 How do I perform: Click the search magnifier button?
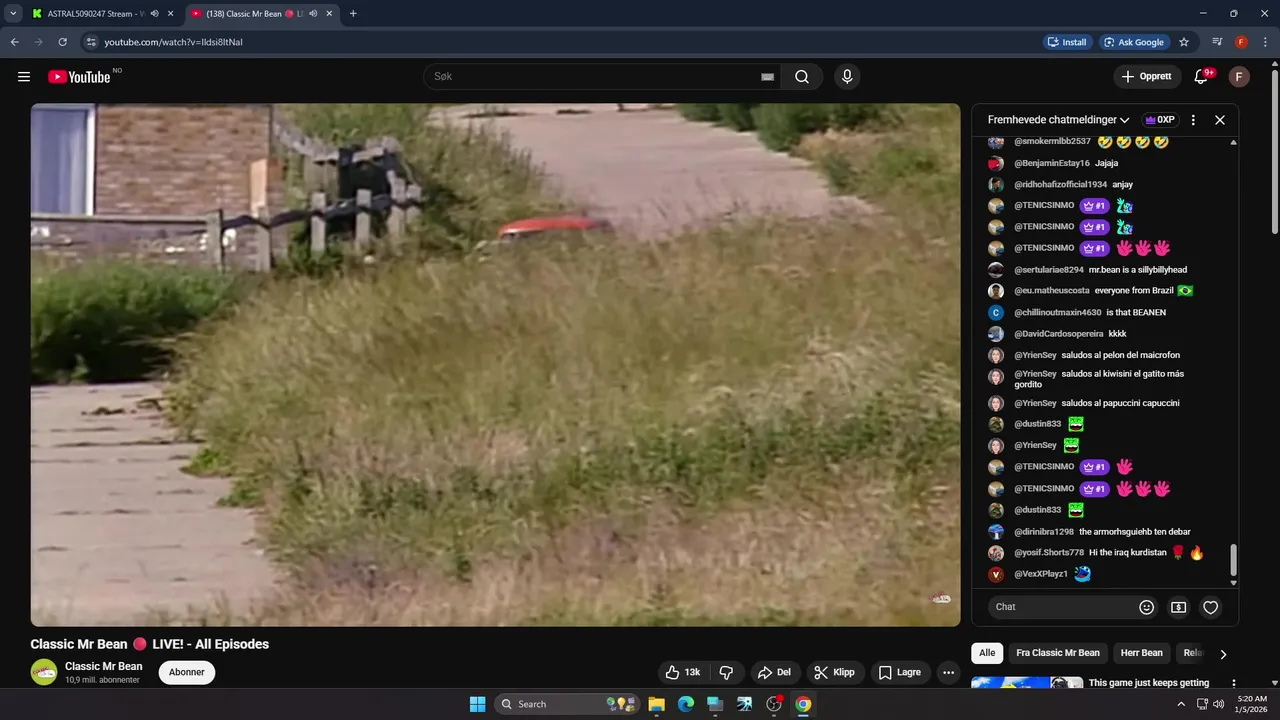click(x=802, y=77)
